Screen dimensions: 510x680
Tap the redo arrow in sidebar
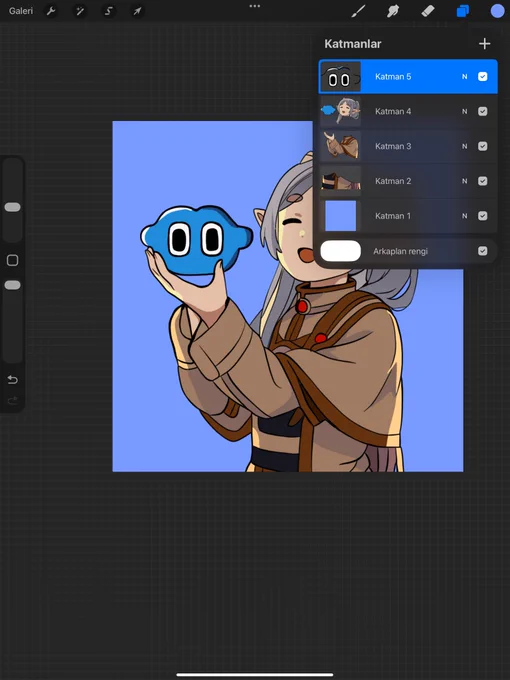(13, 400)
